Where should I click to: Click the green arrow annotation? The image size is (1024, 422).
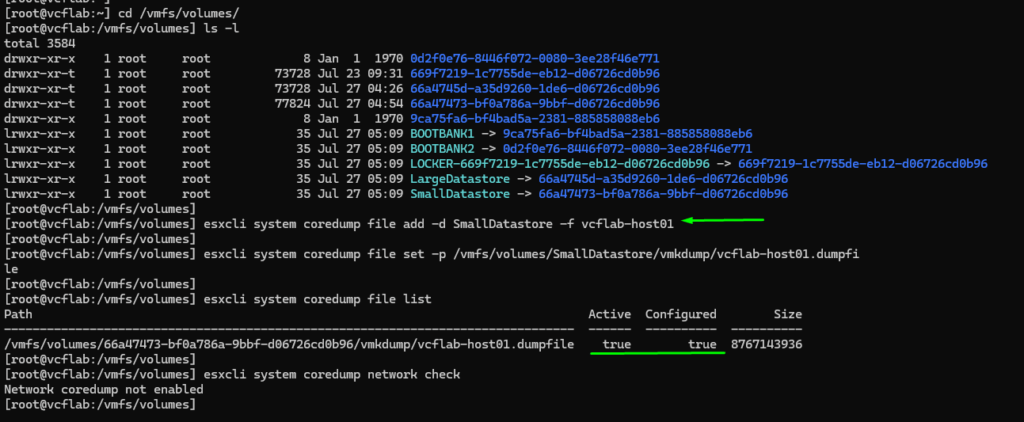coord(723,220)
